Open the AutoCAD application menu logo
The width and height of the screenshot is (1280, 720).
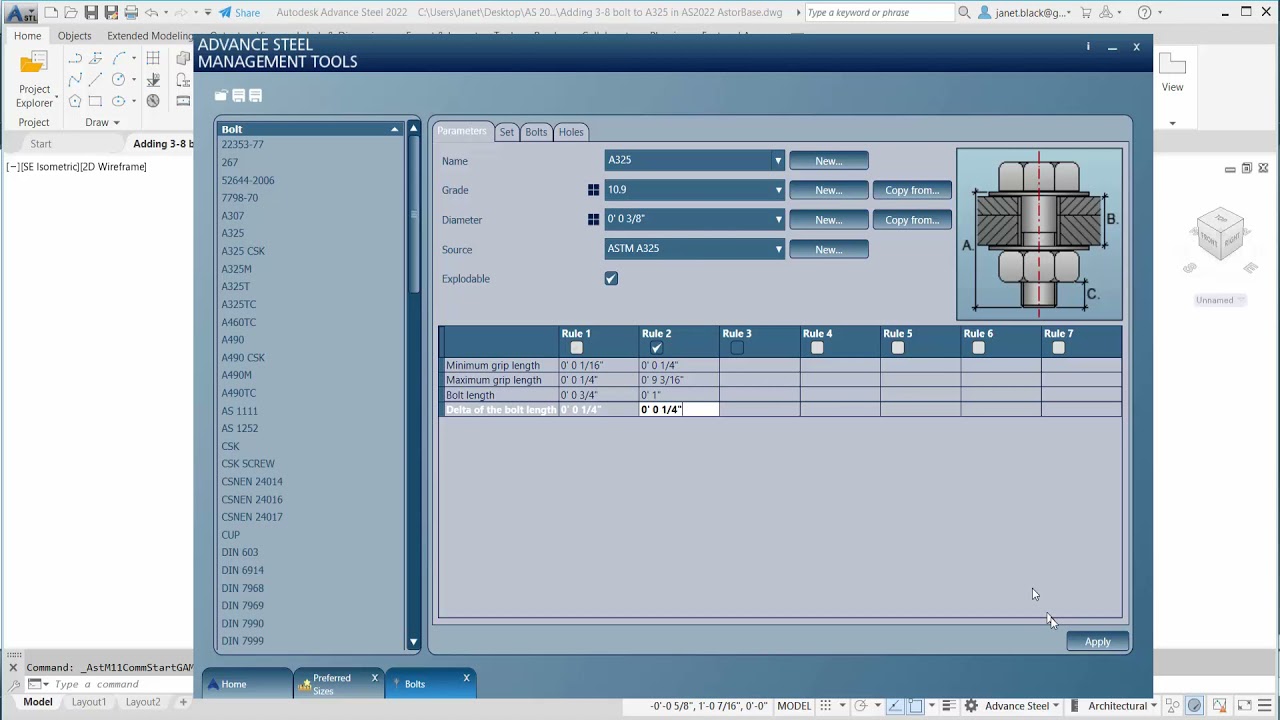tap(19, 13)
